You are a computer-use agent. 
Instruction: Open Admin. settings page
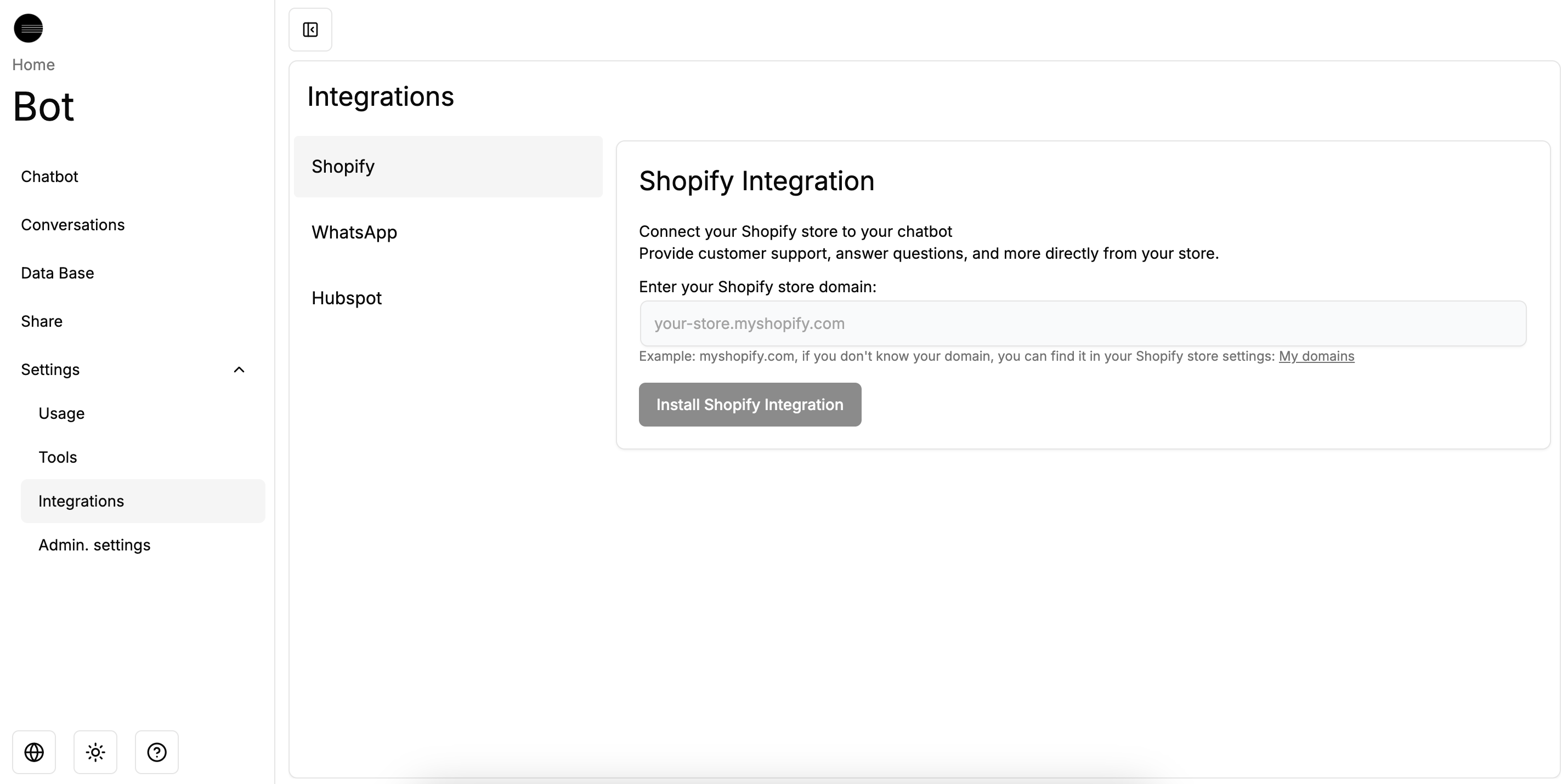pos(94,544)
